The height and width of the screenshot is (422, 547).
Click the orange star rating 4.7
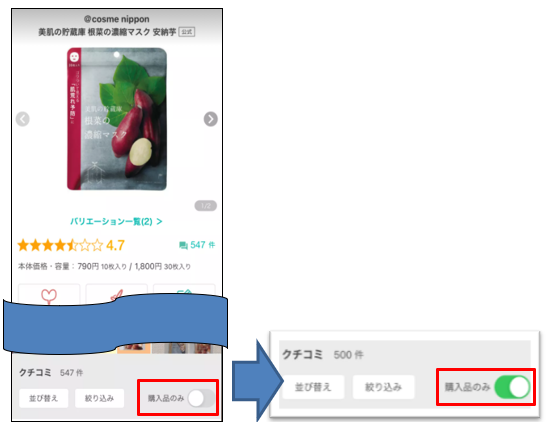click(x=71, y=245)
